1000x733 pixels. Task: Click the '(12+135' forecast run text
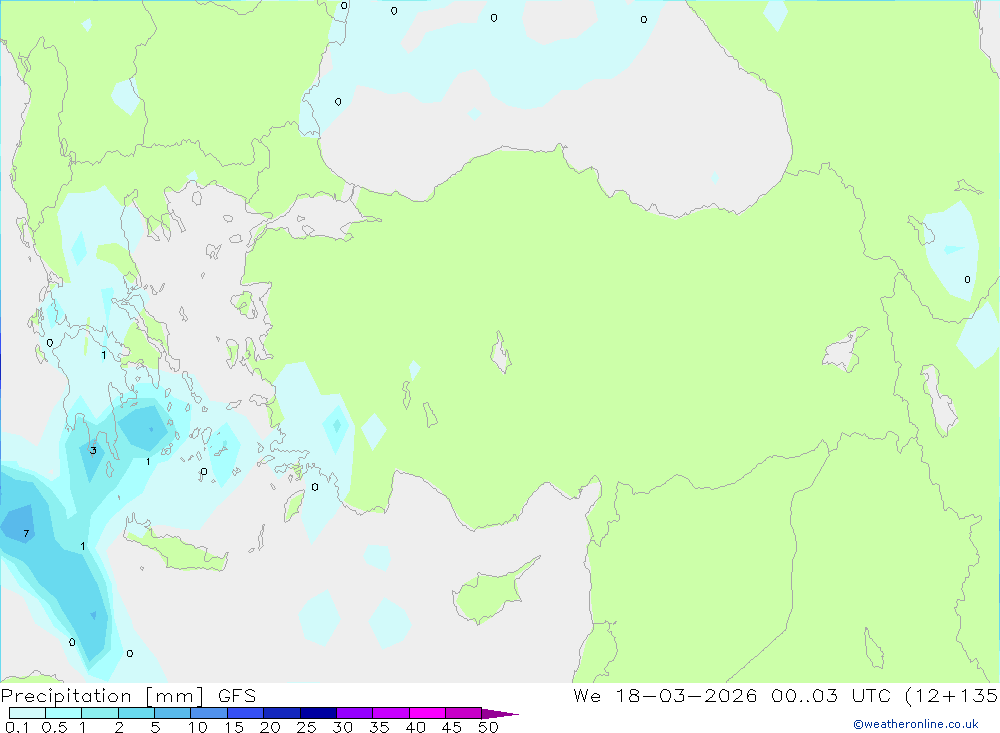coord(952,696)
